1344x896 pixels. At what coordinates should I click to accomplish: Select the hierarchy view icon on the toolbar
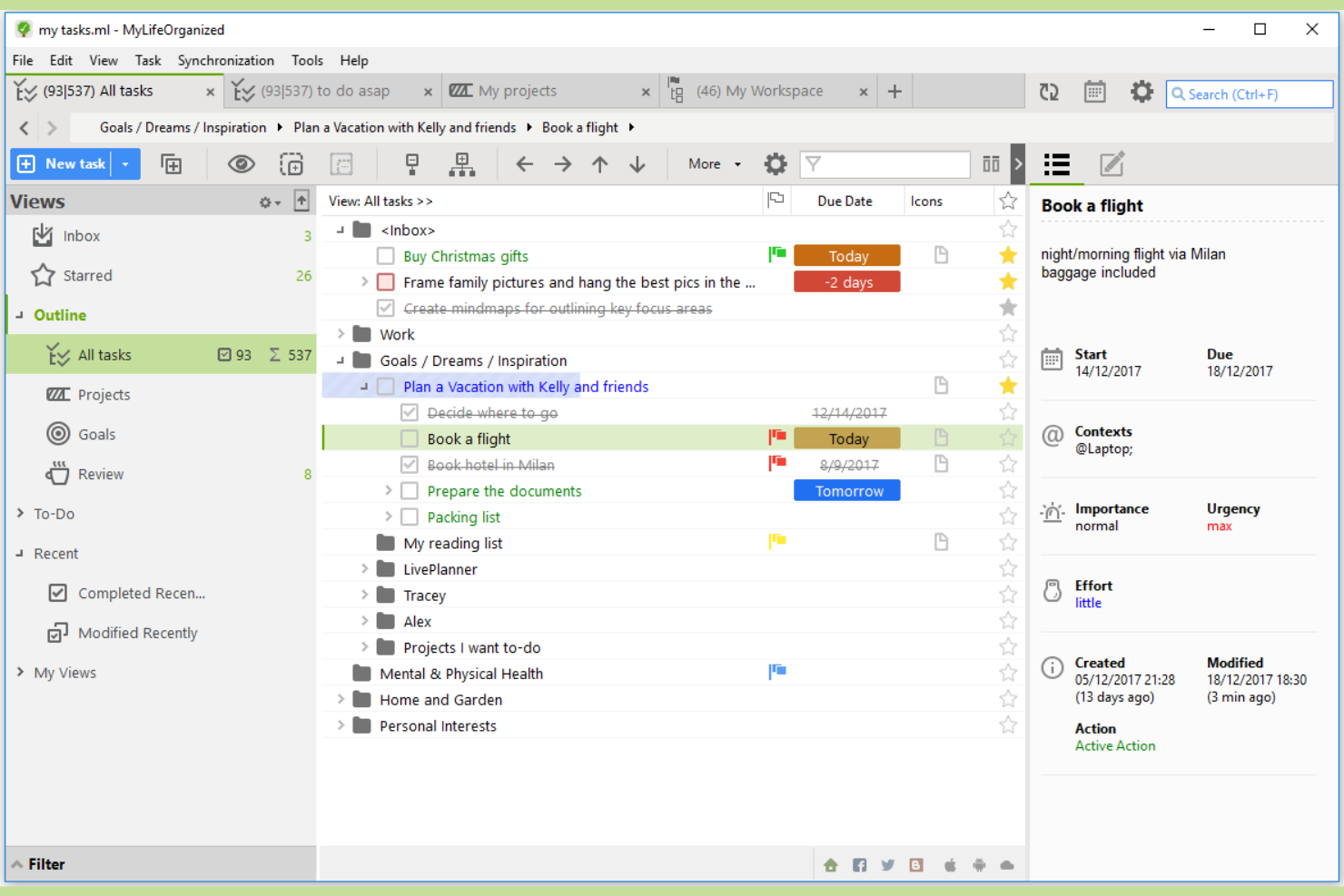coord(462,164)
